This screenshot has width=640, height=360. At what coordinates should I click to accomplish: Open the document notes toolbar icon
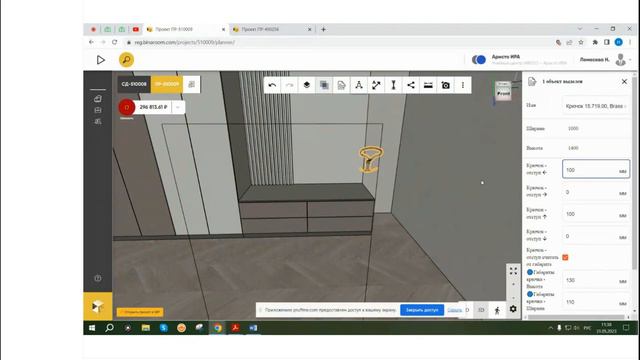tap(341, 85)
